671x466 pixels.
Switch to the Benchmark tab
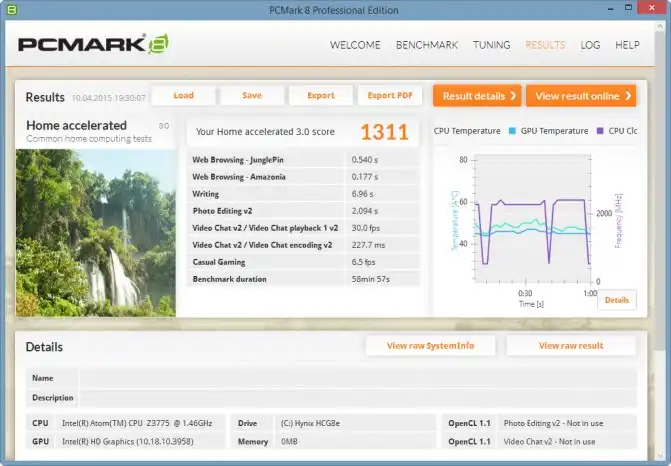coord(427,45)
